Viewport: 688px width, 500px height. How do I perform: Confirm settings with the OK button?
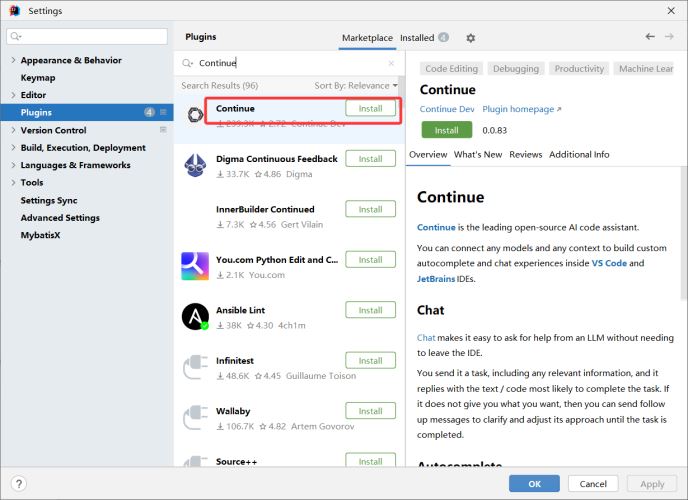[x=534, y=484]
